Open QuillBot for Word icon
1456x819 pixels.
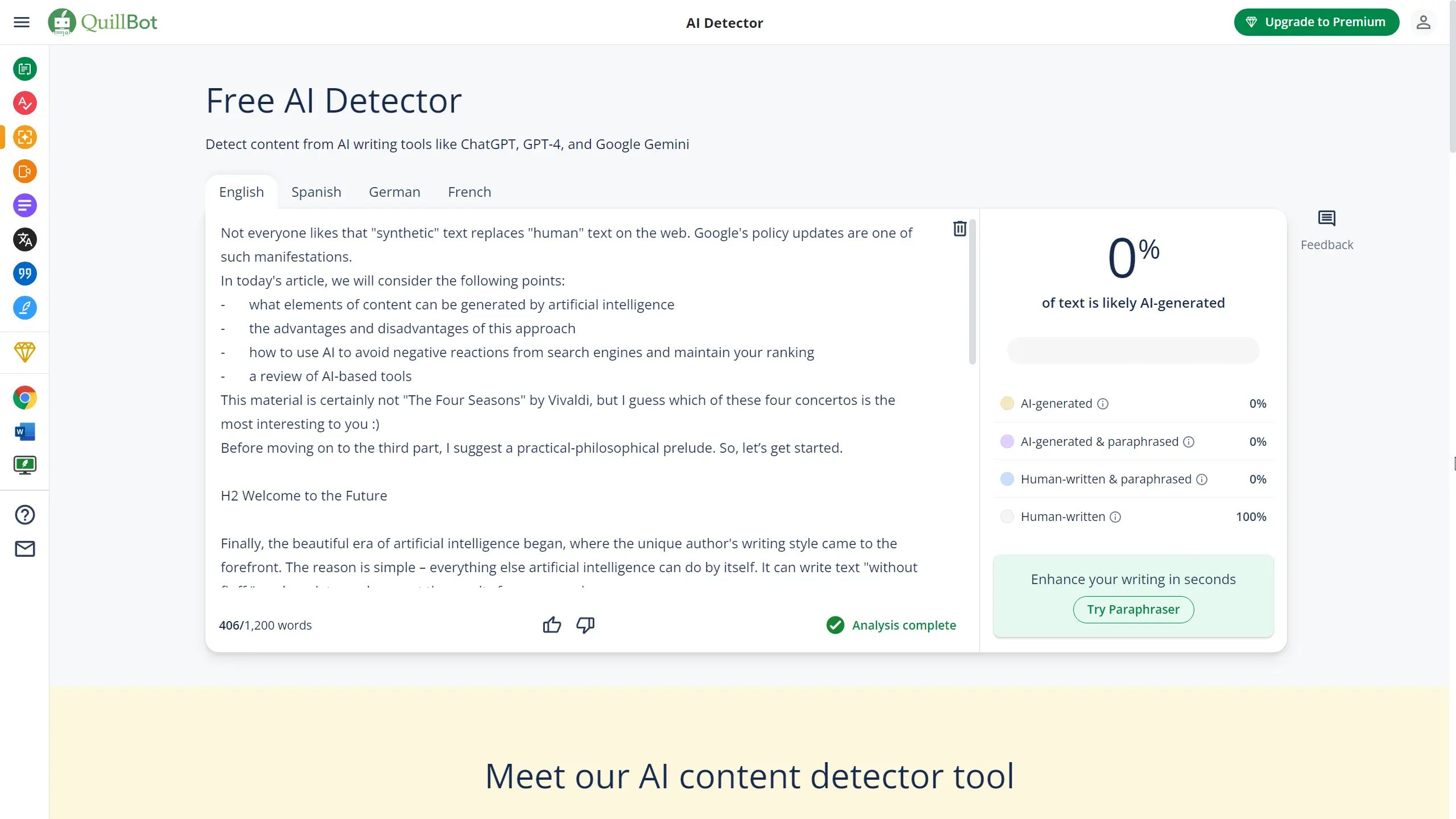25,432
